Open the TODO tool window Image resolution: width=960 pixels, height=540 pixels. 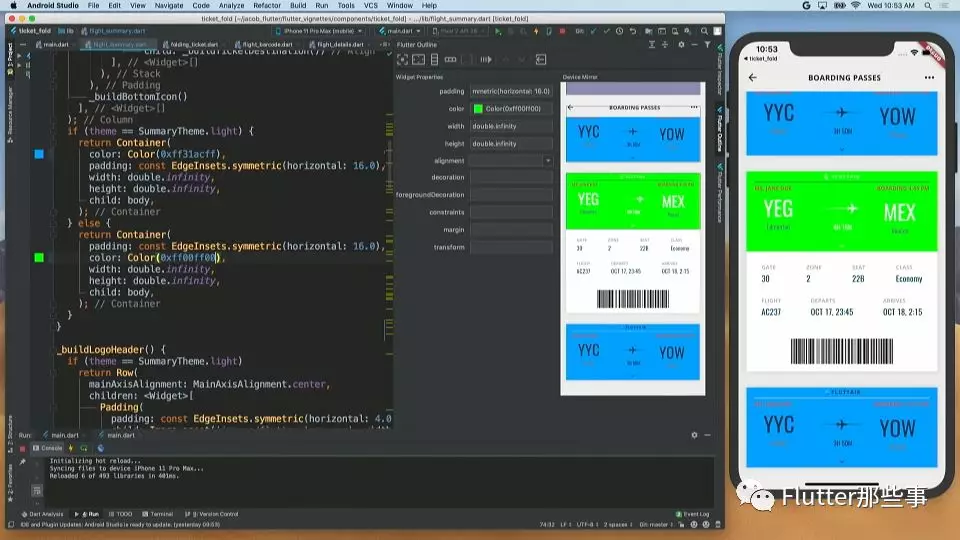click(x=121, y=514)
